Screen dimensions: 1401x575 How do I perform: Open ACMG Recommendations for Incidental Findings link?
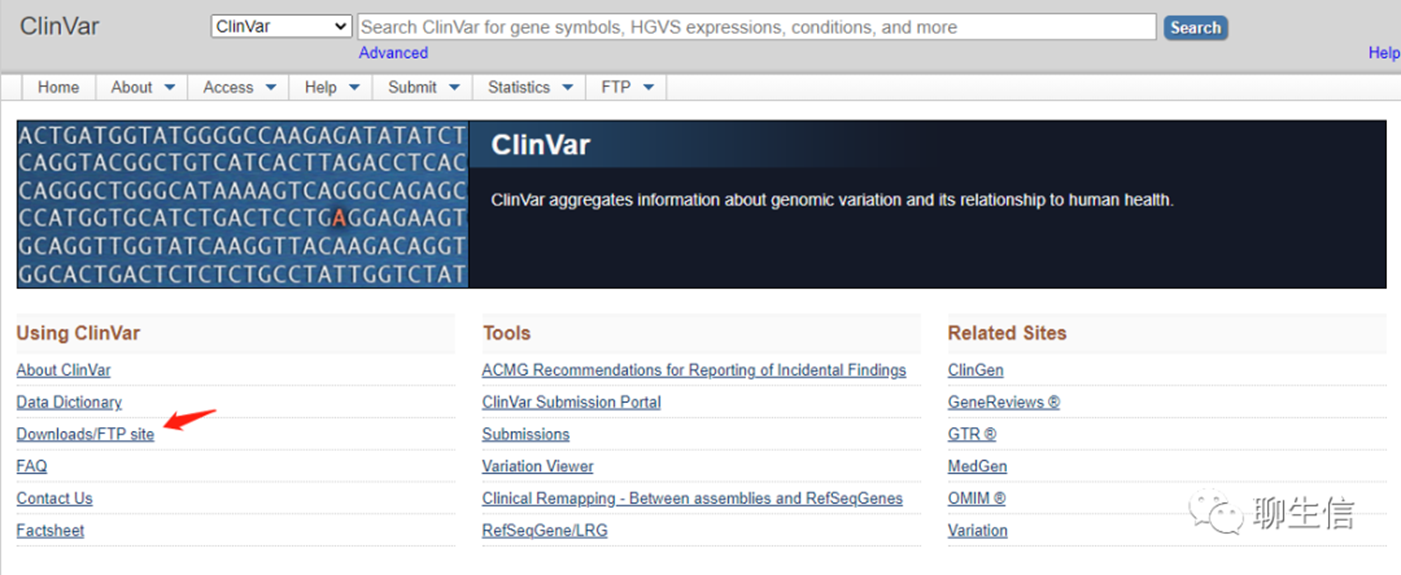click(x=694, y=370)
